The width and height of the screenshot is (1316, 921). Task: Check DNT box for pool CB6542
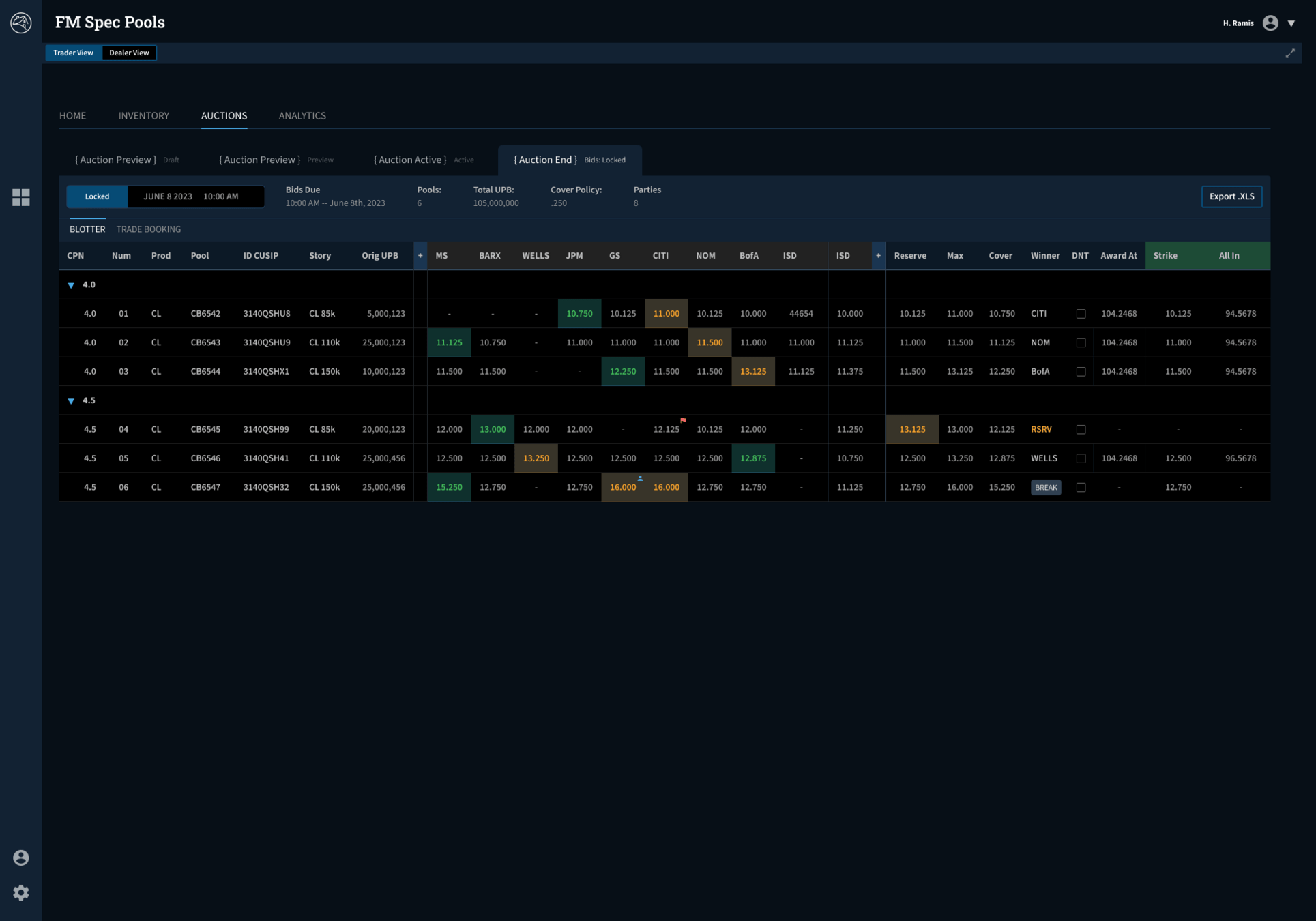click(x=1081, y=314)
